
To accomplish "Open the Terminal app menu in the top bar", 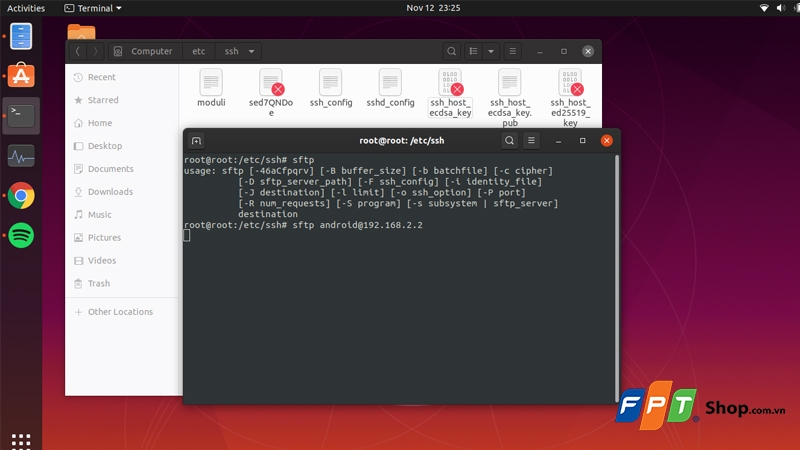I will (x=93, y=8).
